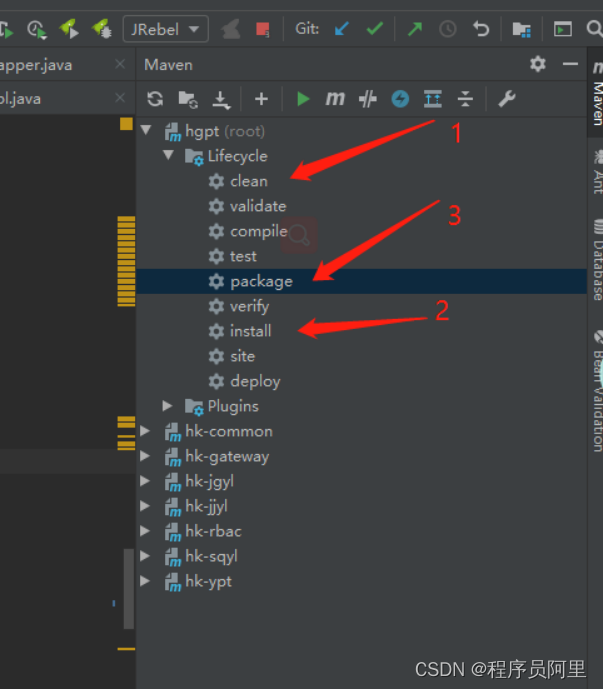
Task: Open JRebel run configuration dropdown
Action: tap(166, 29)
